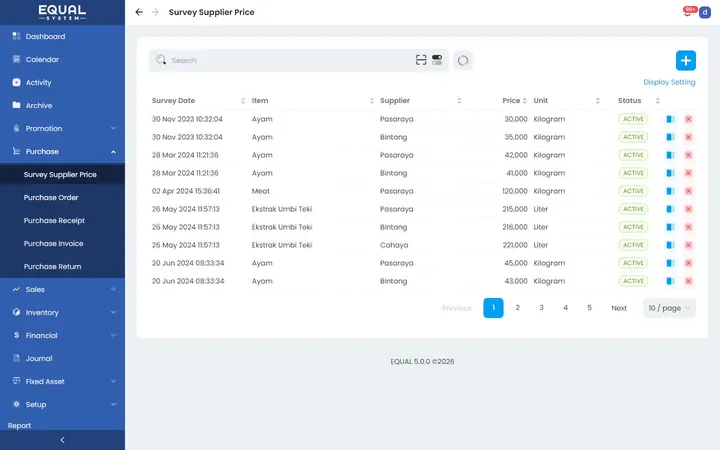Open the user avatar 'd' menu
Screen dimensions: 720x450
click(704, 12)
